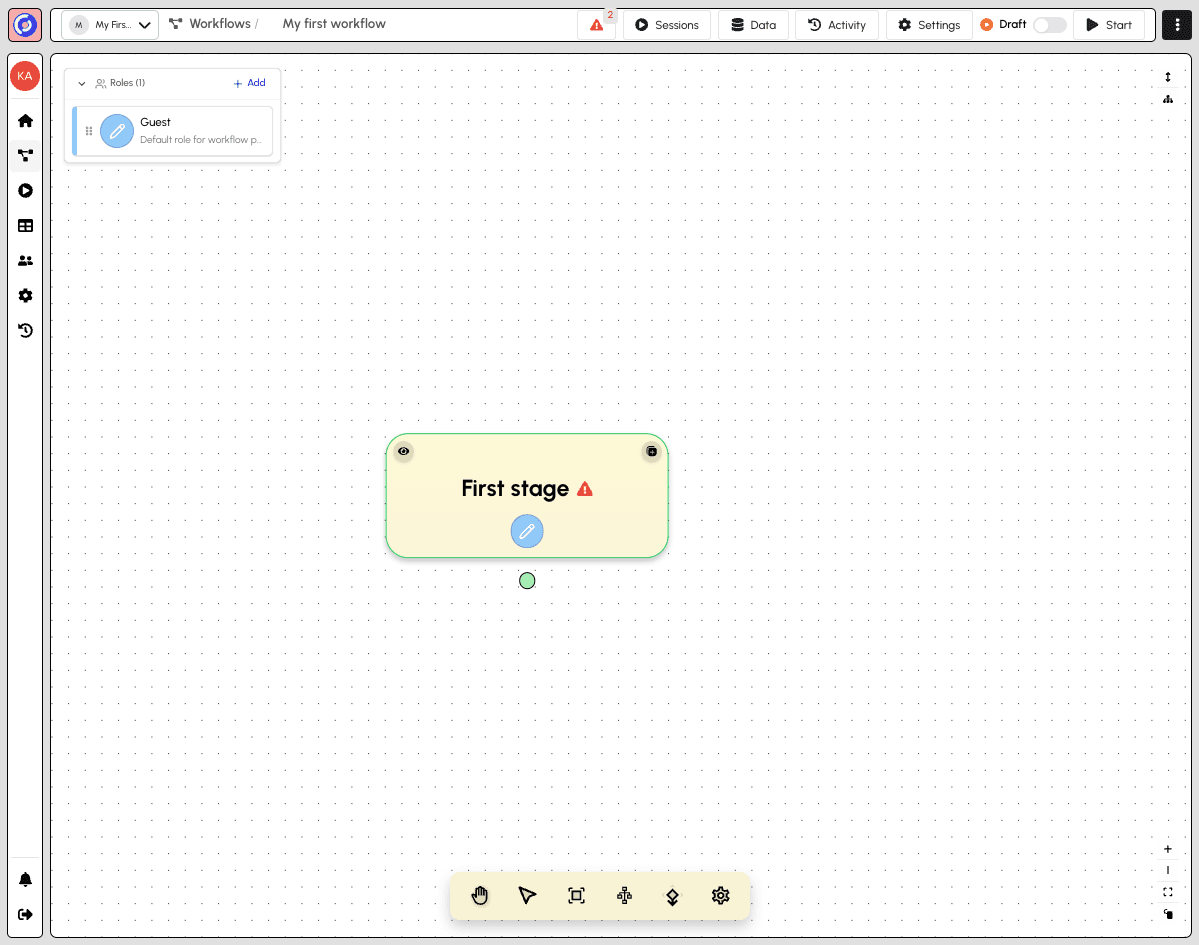The width and height of the screenshot is (1199, 945).
Task: Sign out using the bottom sidebar icon
Action: point(25,914)
